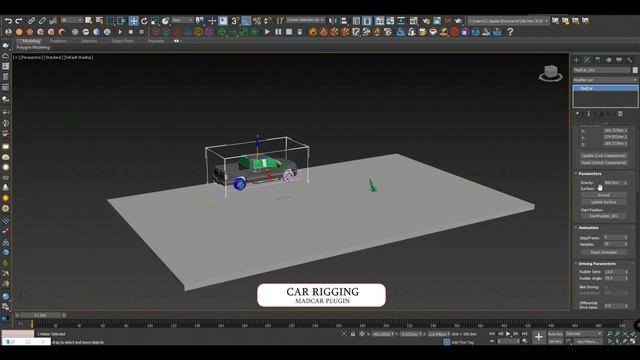Toggle the selection lock padlock in status bar
Image resolution: width=640 pixels, height=360 pixels.
353,334
